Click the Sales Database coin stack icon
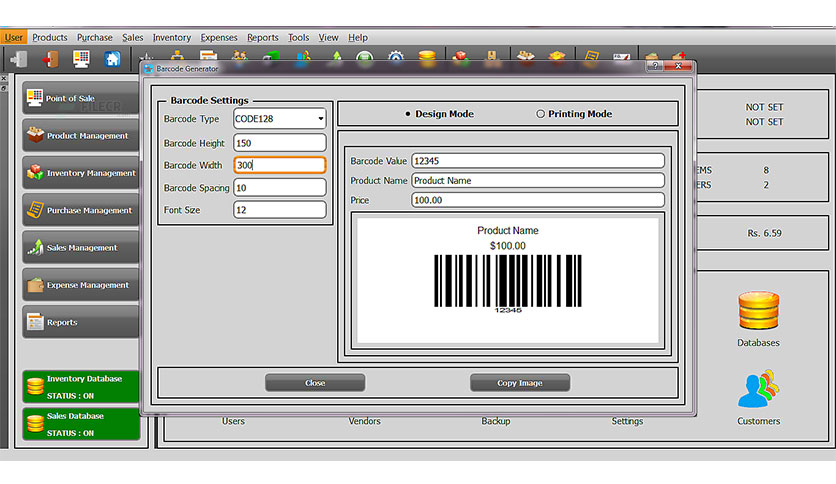The image size is (836, 484). pos(35,424)
